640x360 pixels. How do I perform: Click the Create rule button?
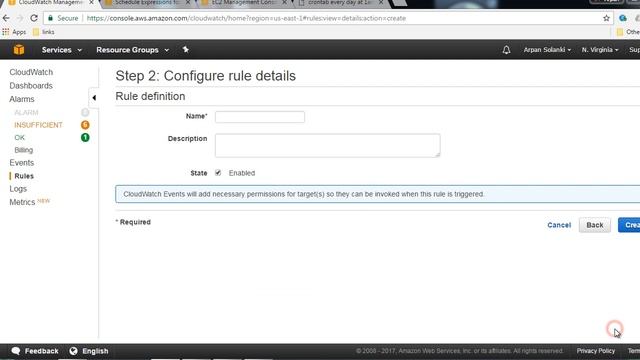(x=629, y=225)
